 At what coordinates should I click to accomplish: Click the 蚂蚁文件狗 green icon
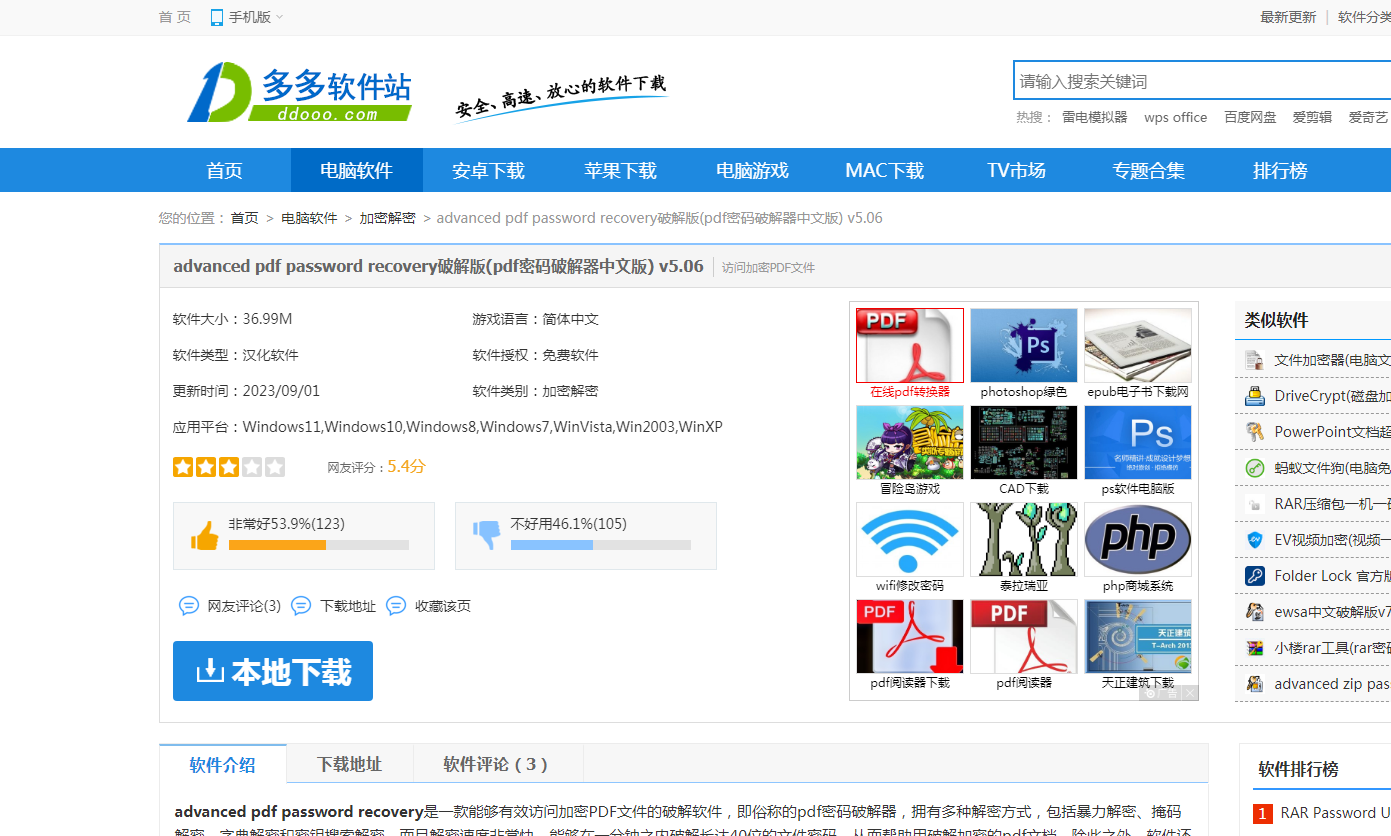1254,468
